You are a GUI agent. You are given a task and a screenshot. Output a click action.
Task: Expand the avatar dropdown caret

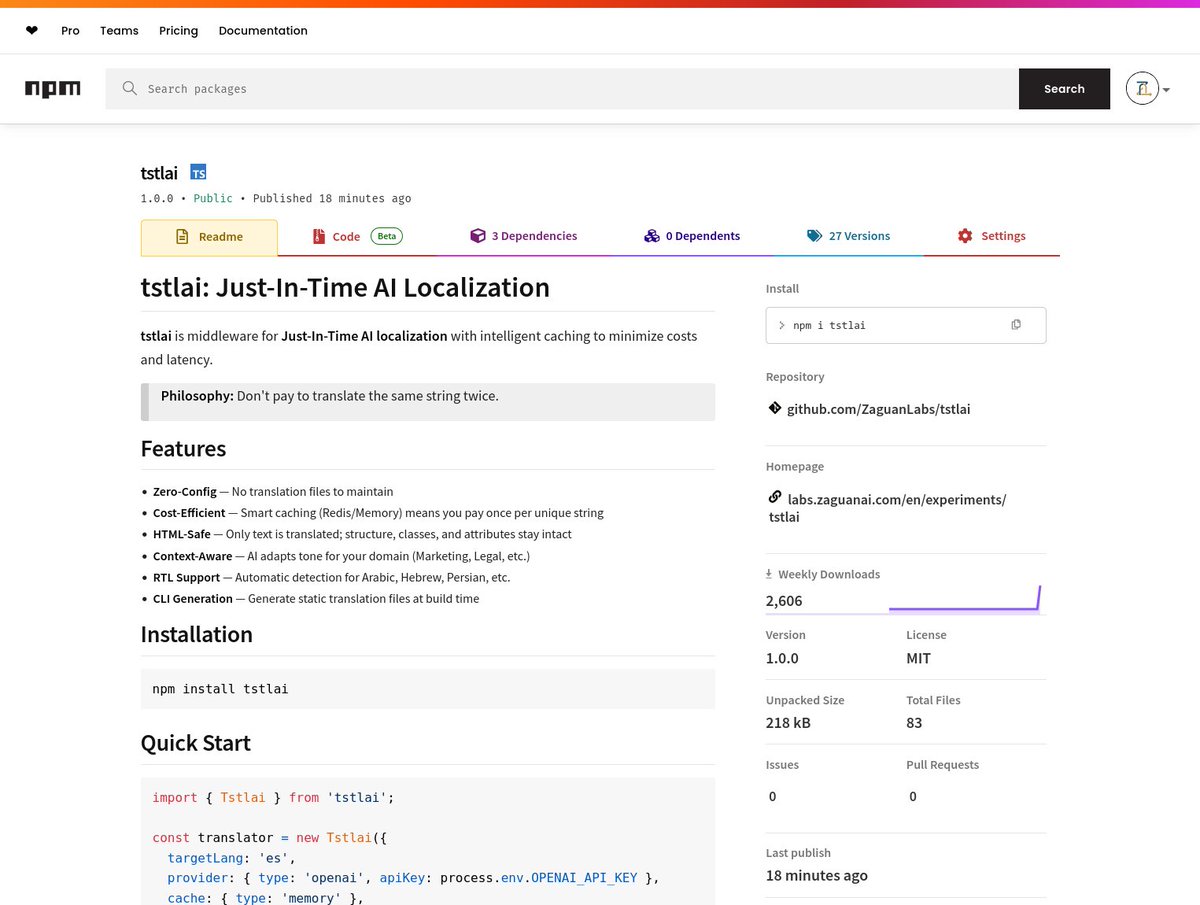pos(1166,90)
